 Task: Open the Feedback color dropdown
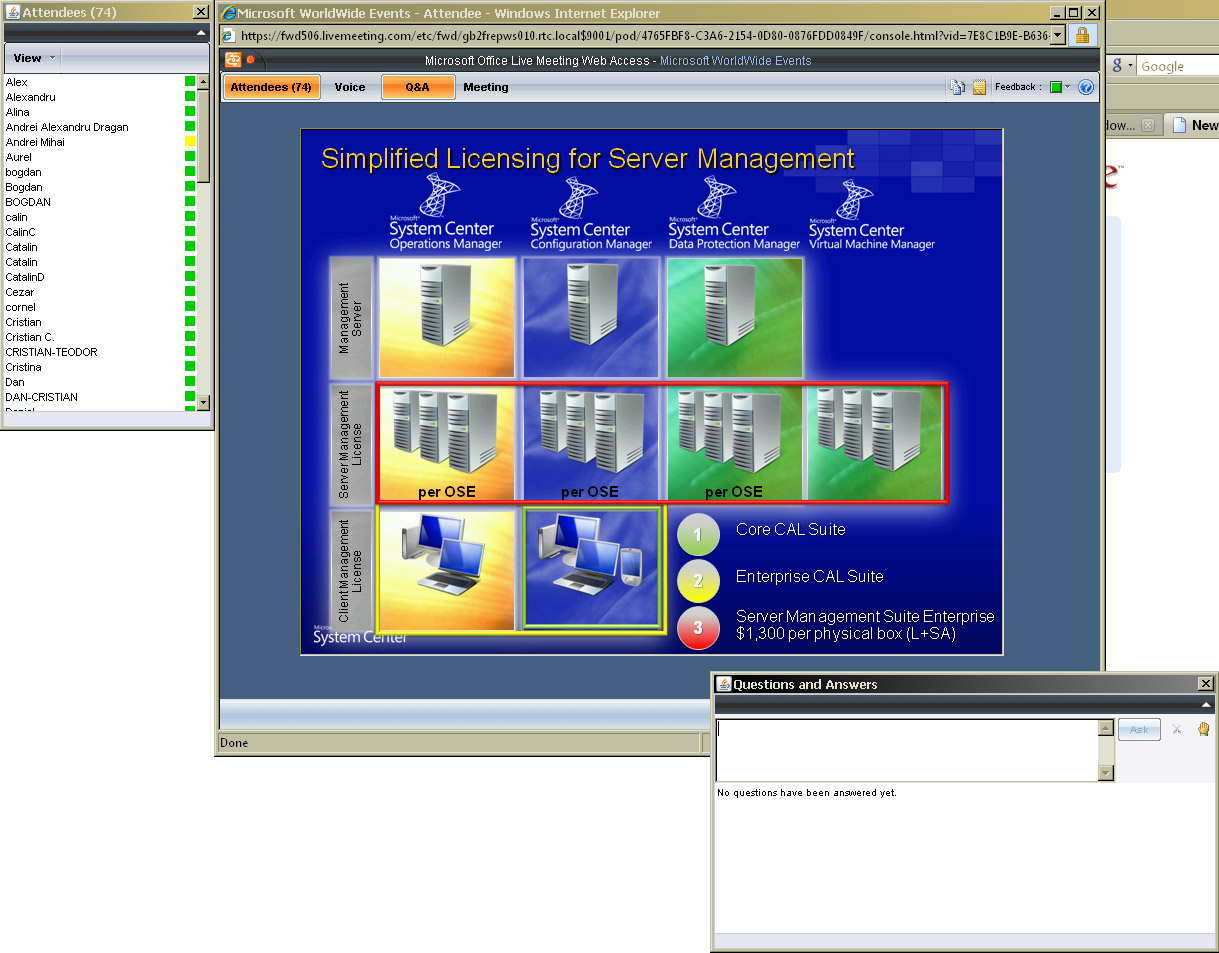[1059, 87]
